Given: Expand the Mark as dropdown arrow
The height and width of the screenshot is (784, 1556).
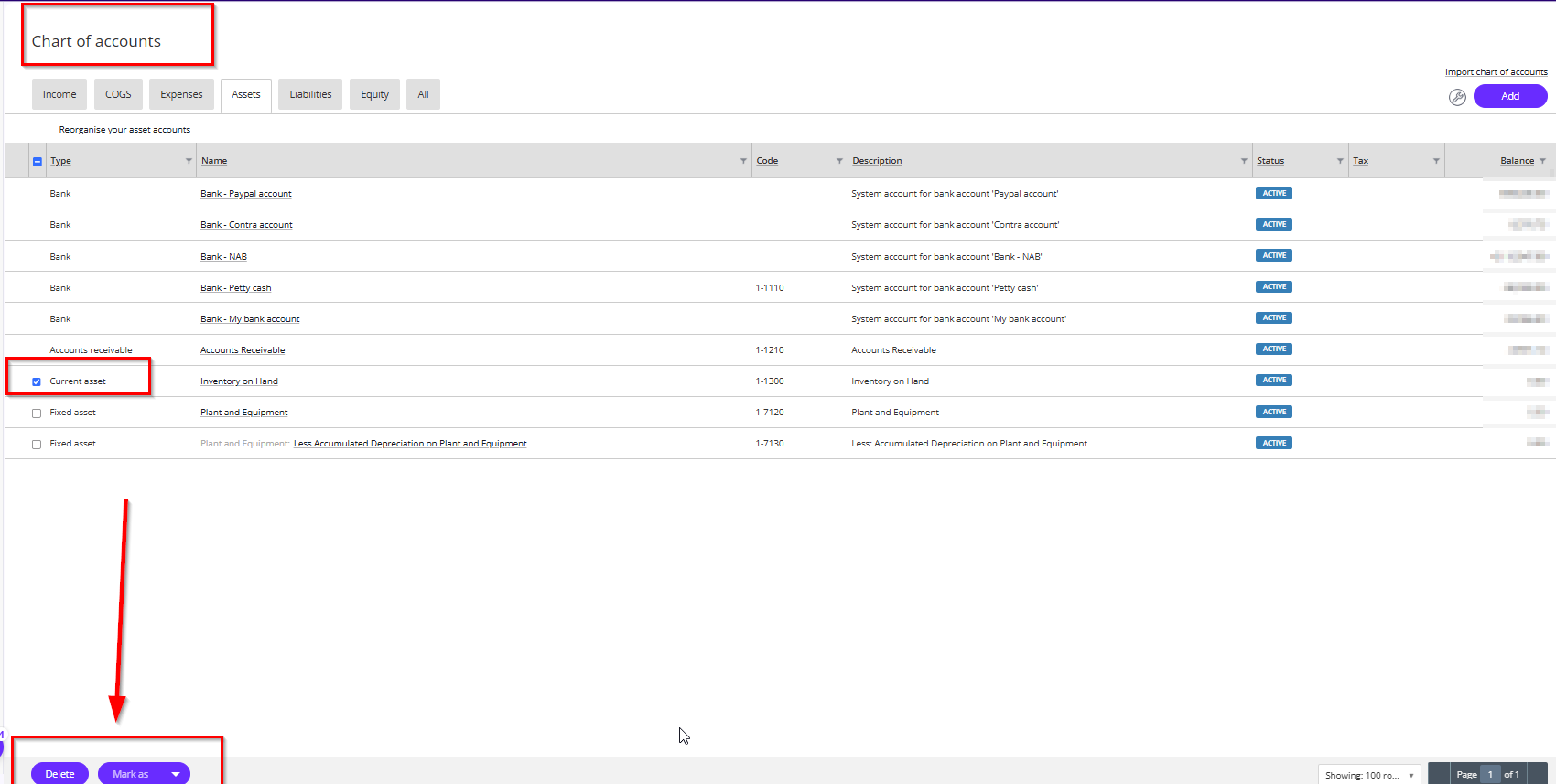Looking at the screenshot, I should point(176,774).
